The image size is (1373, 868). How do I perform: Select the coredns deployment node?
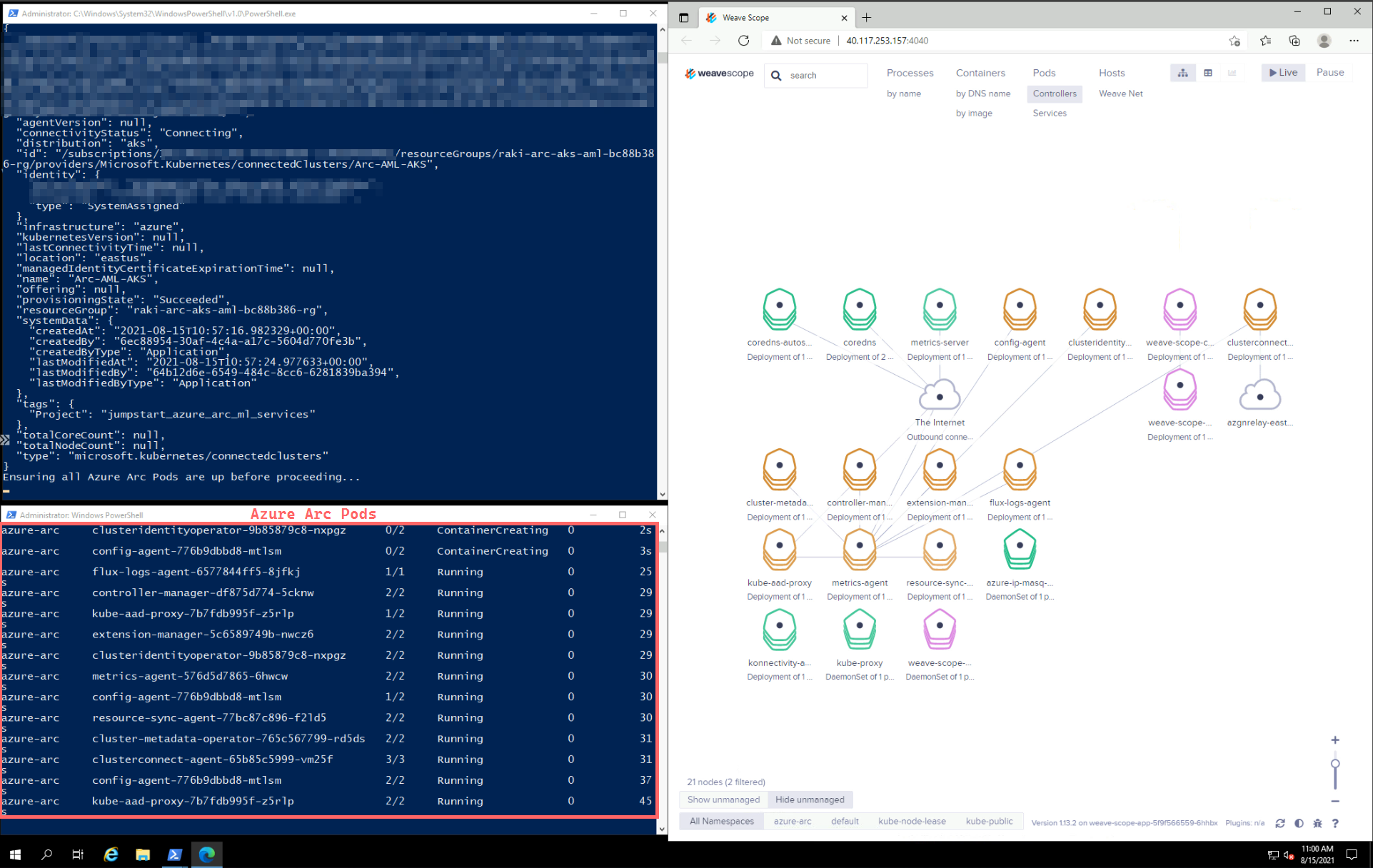860,308
